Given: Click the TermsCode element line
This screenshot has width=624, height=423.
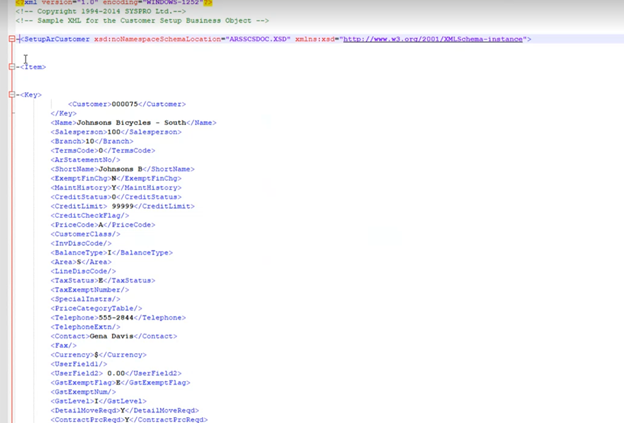Looking at the screenshot, I should (x=103, y=150).
